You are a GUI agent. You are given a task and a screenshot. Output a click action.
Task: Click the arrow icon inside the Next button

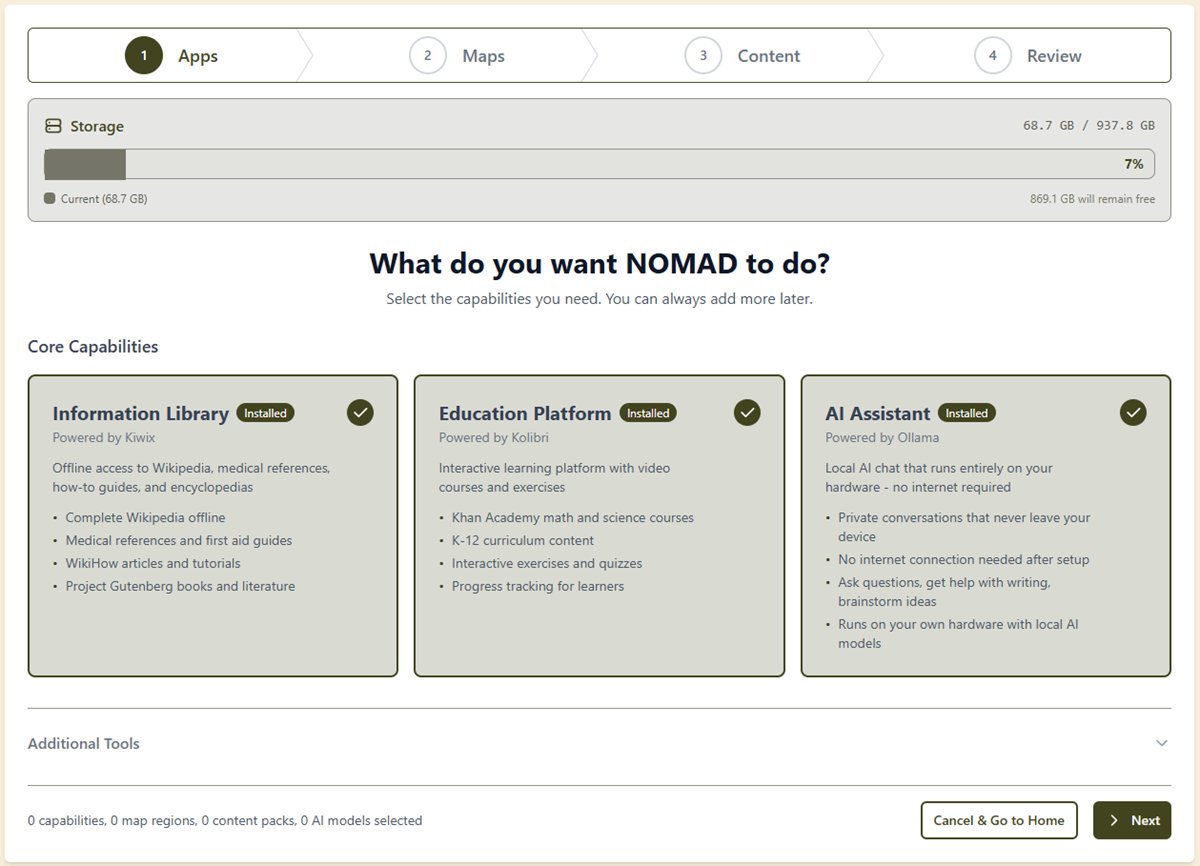[1113, 820]
